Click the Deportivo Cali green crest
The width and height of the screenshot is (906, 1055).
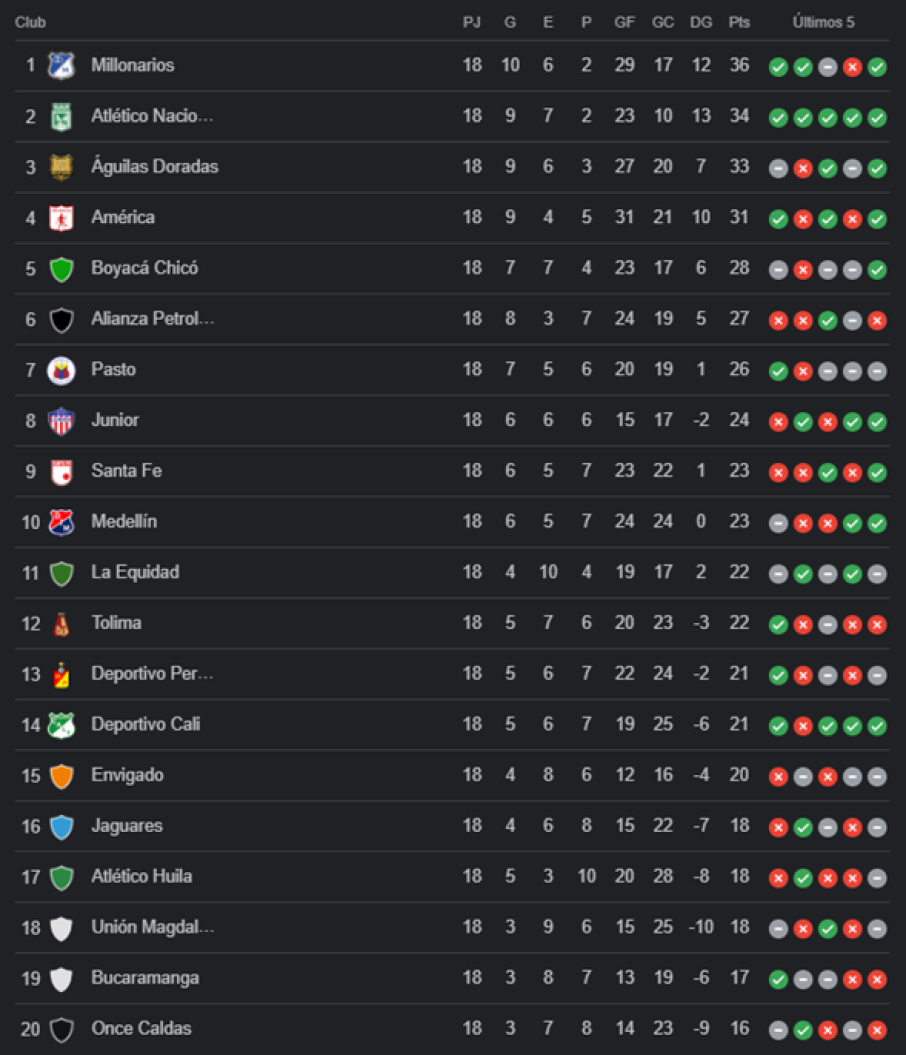coord(62,725)
